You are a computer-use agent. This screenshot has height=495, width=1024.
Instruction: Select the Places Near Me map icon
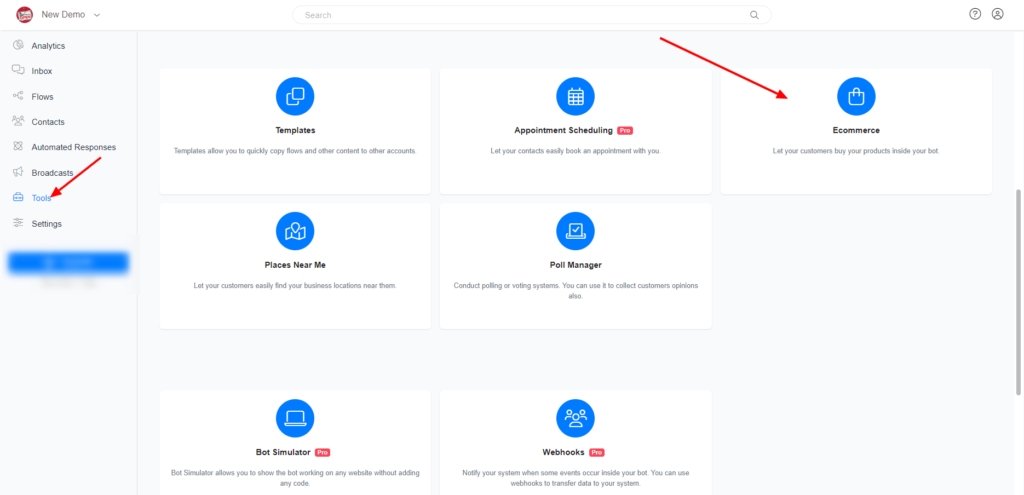click(x=295, y=232)
